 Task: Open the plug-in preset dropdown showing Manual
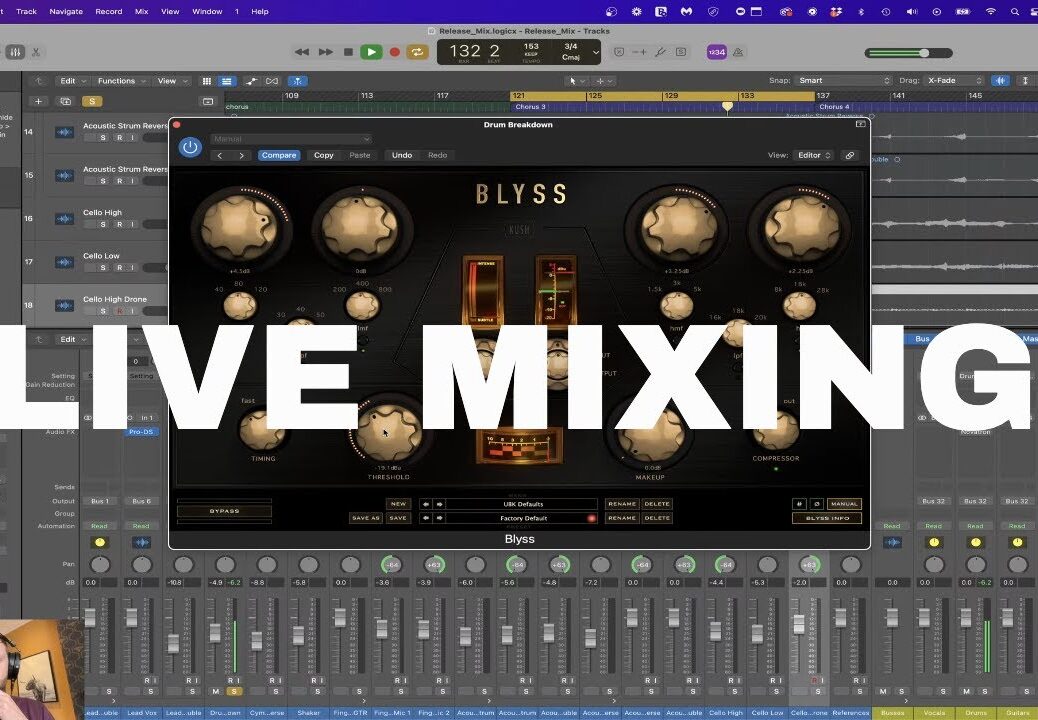(x=291, y=139)
